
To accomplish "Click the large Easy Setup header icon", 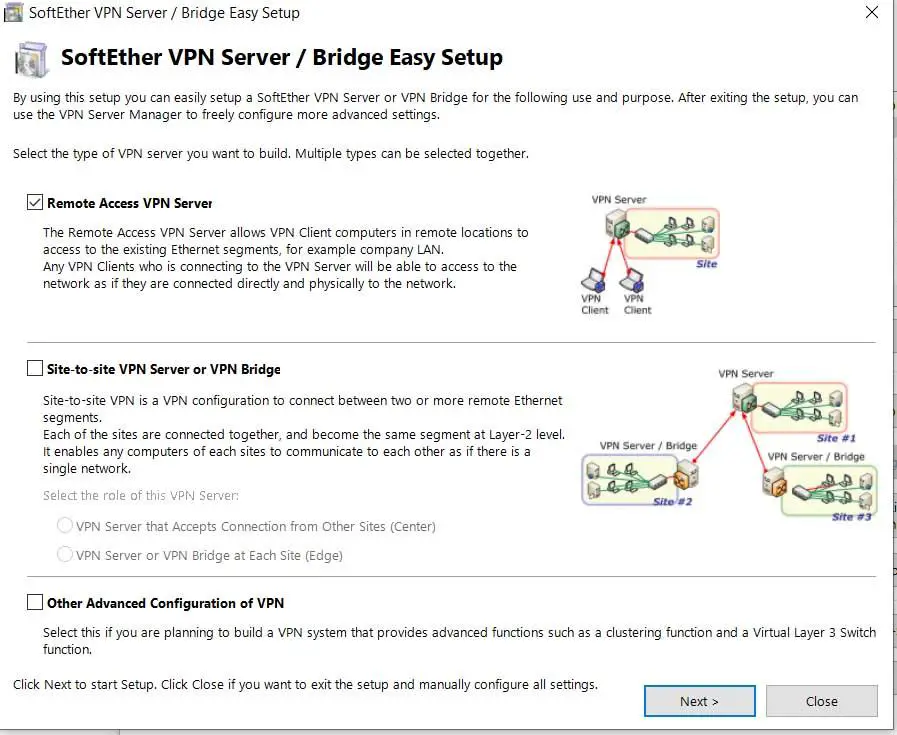I will pos(30,60).
